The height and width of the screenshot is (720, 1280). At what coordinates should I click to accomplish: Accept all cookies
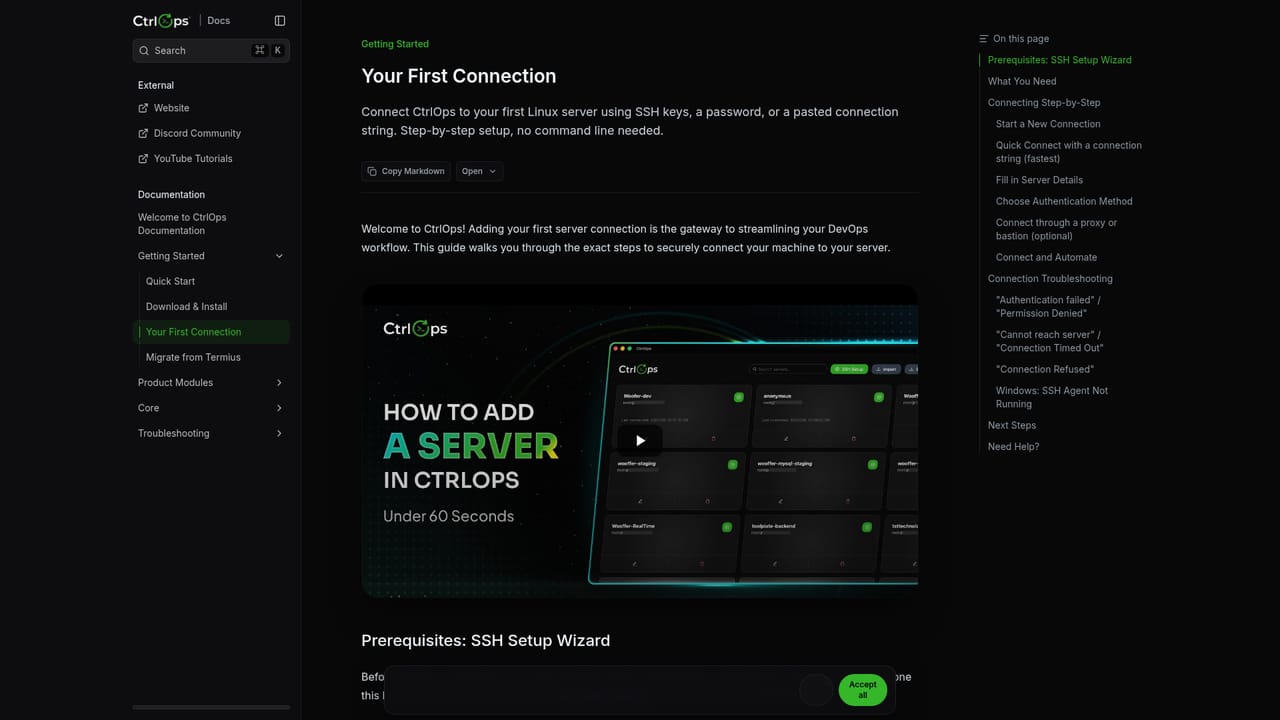(862, 690)
